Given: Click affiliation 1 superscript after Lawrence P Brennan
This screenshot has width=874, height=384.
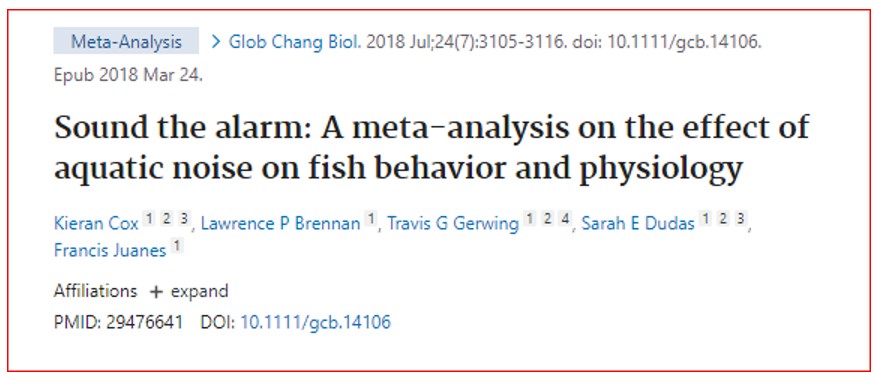Looking at the screenshot, I should pyautogui.click(x=370, y=218).
